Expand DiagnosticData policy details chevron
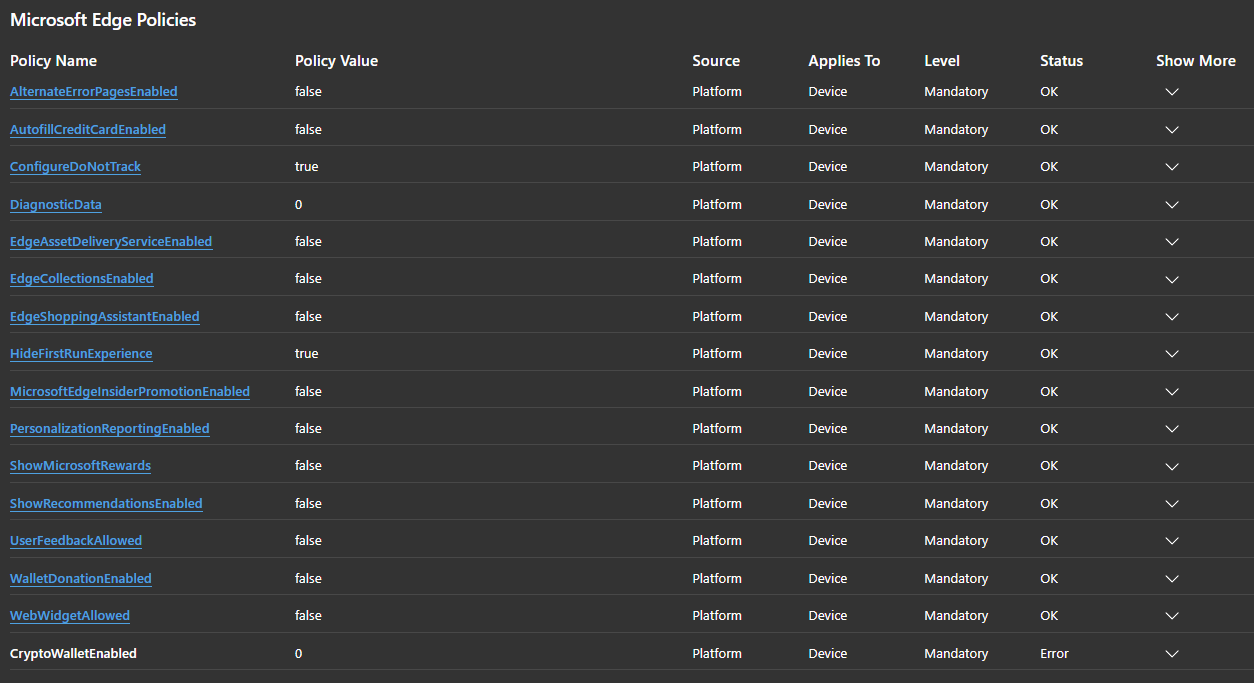This screenshot has width=1254, height=683. click(1172, 205)
